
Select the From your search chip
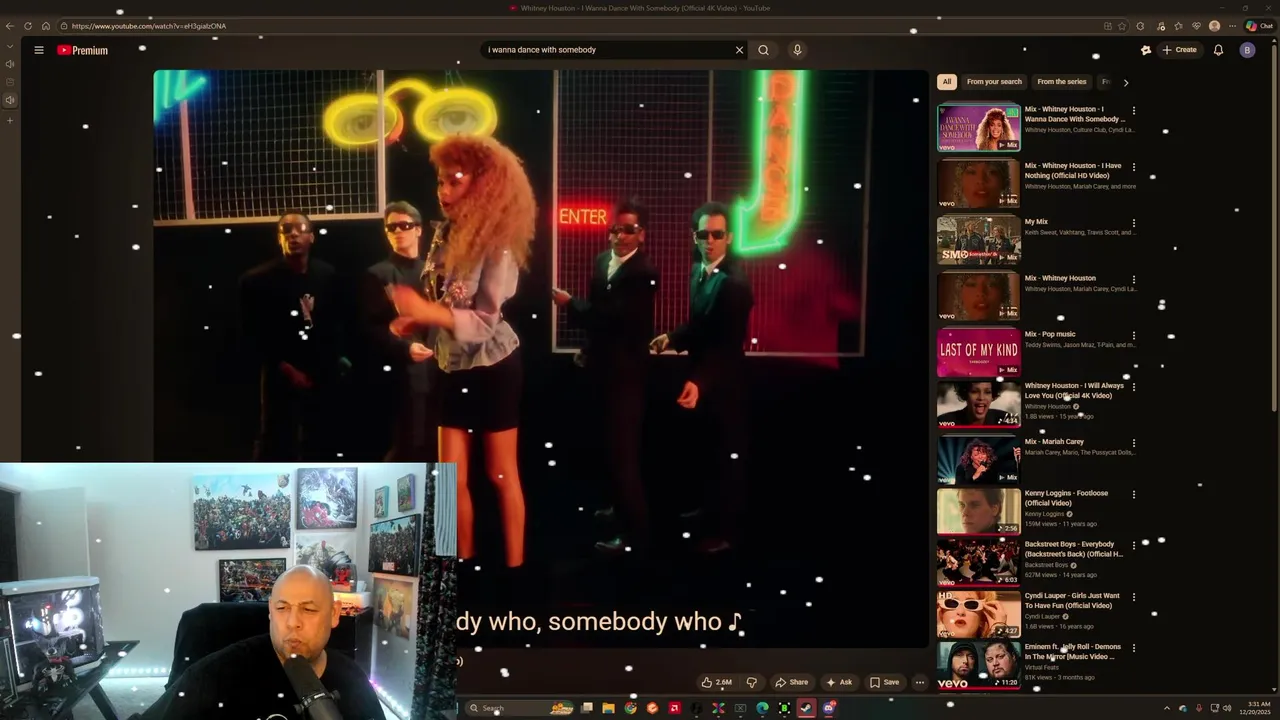994,82
